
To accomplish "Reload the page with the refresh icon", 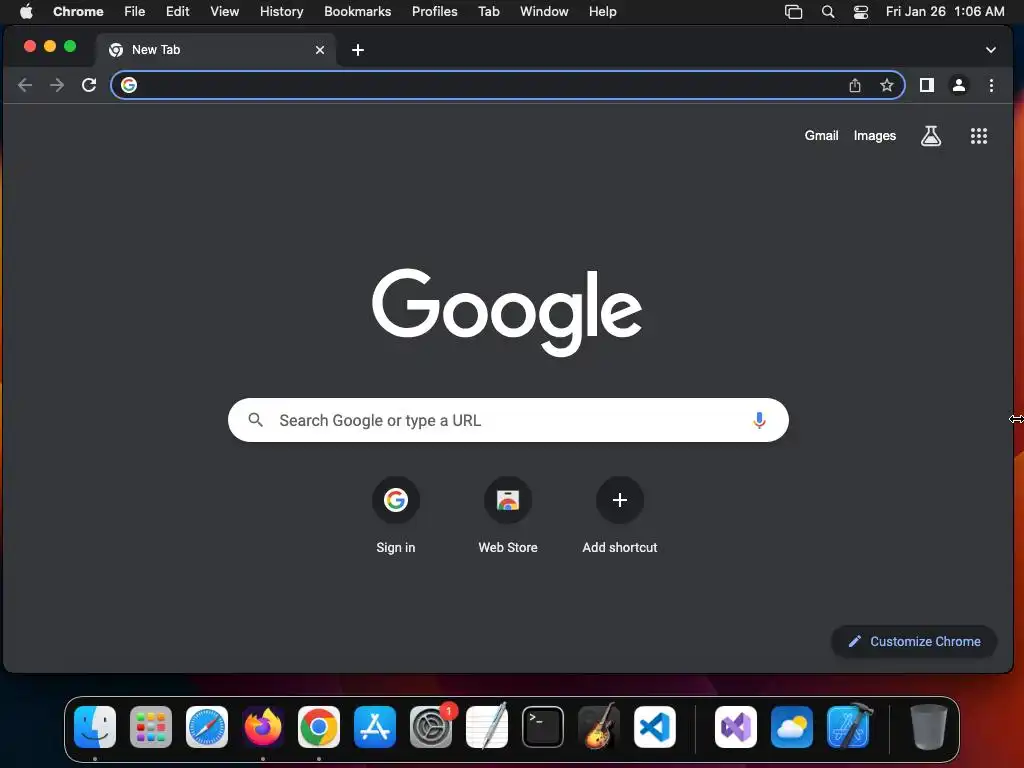I will (x=89, y=85).
